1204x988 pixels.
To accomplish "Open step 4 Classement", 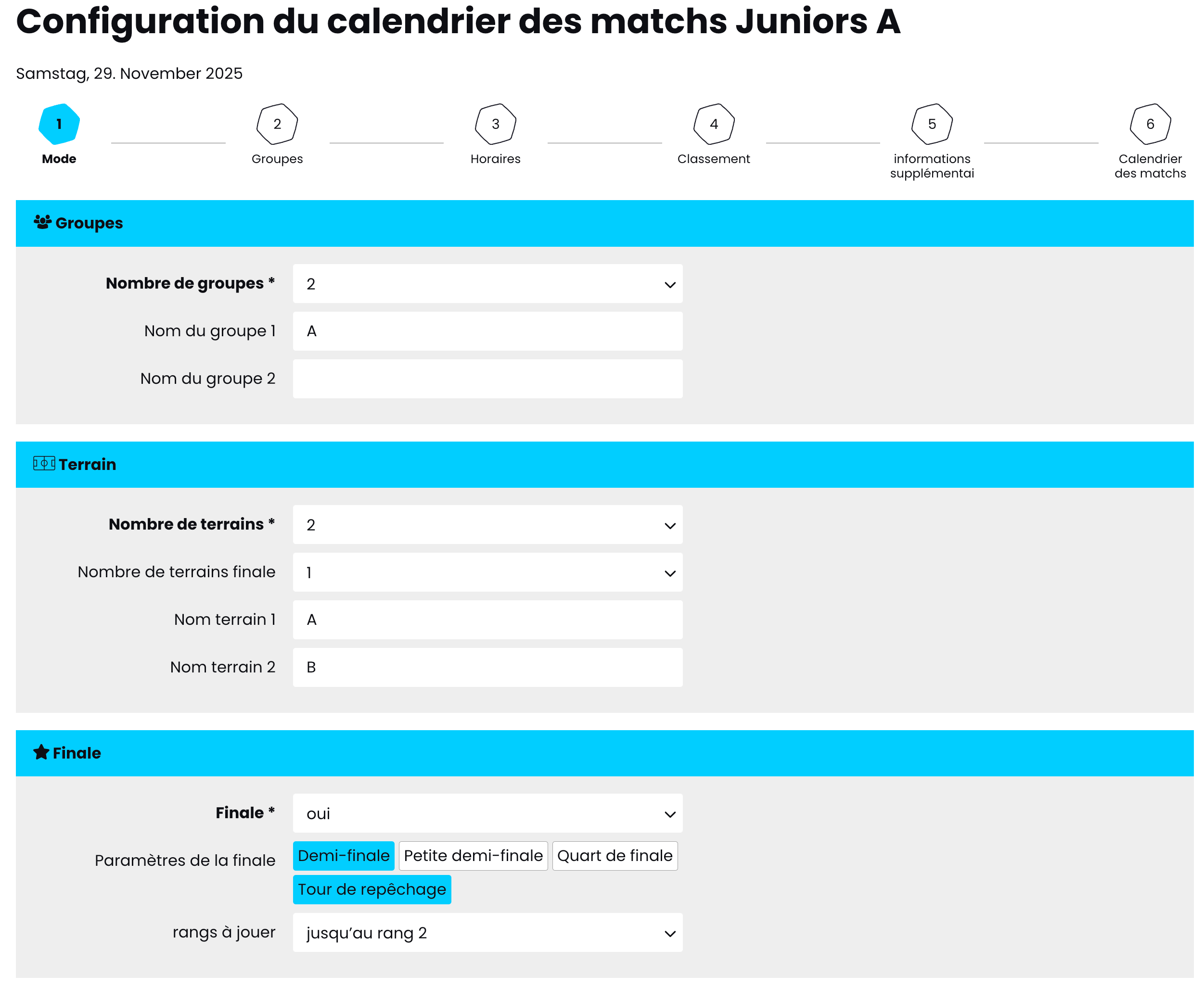I will coord(713,124).
